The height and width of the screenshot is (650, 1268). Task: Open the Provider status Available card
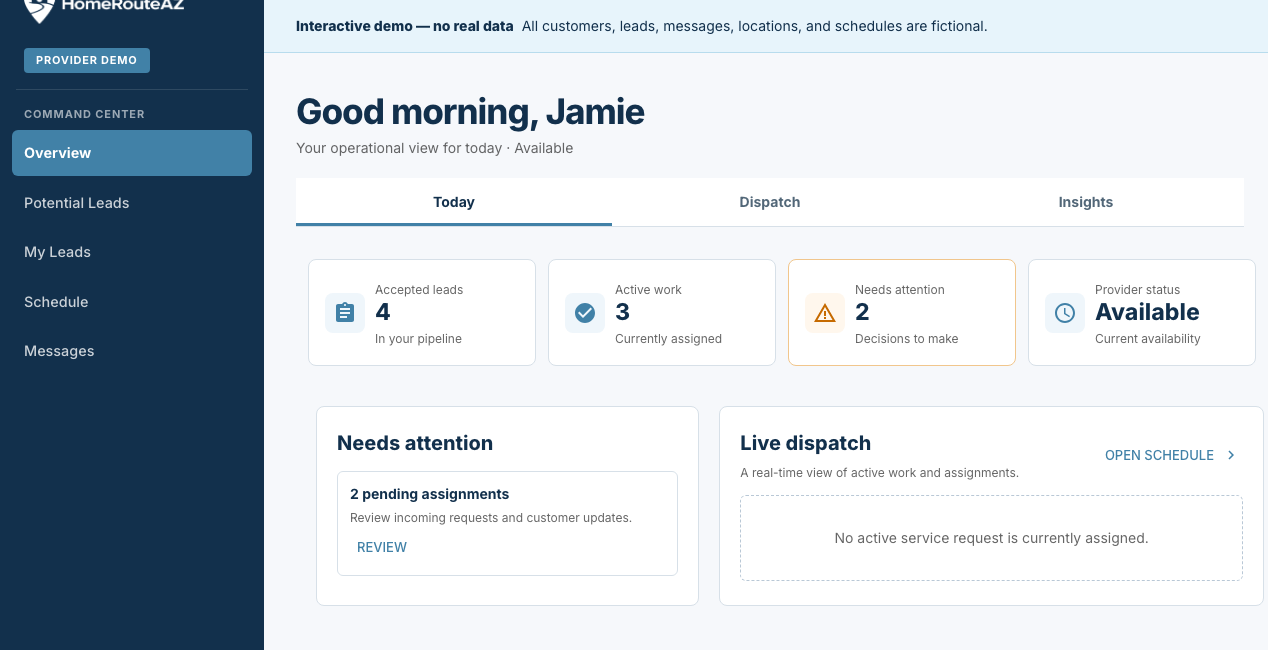[1142, 313]
